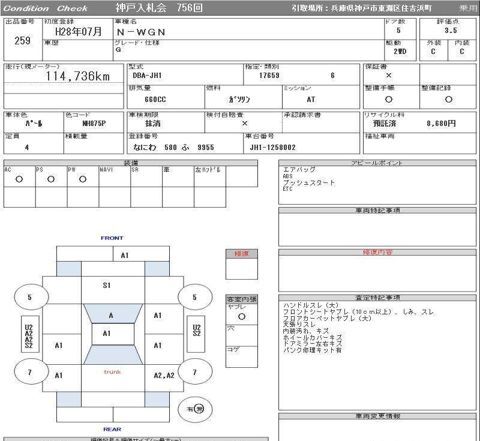Click the "Condition Check" header title
This screenshot has height=441, width=480.
[x=46, y=8]
